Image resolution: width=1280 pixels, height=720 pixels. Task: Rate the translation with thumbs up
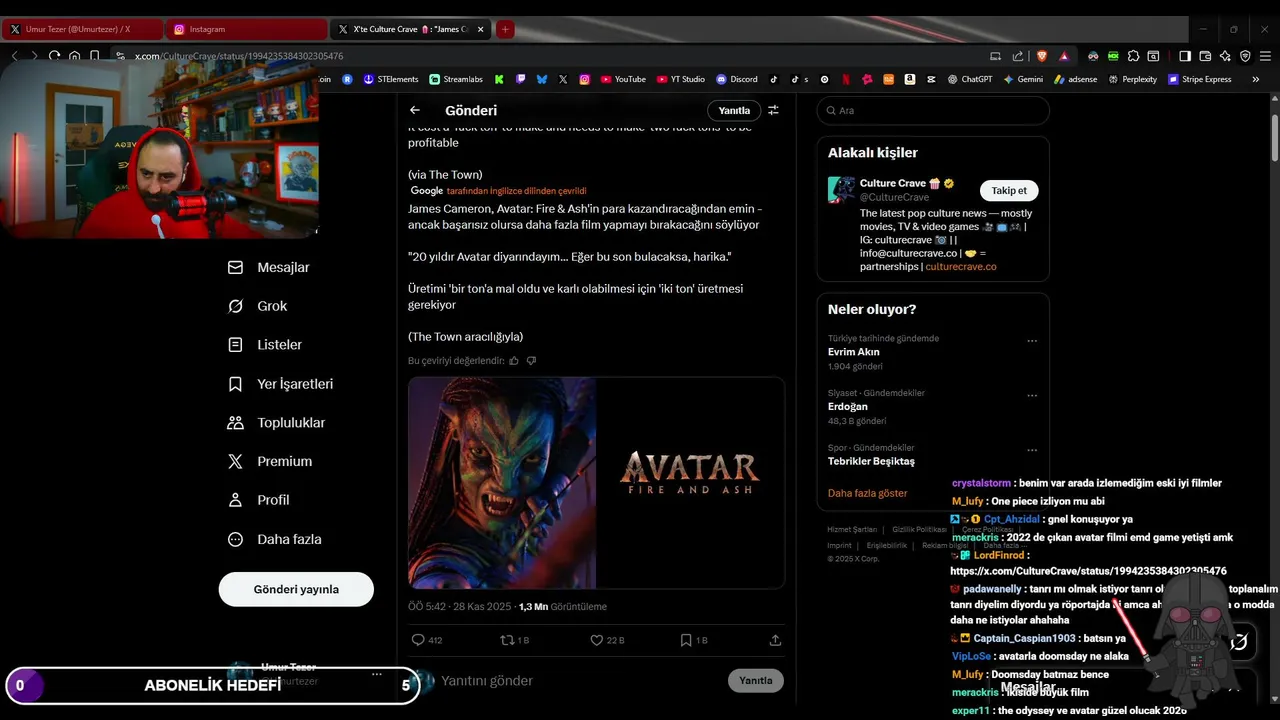click(514, 360)
